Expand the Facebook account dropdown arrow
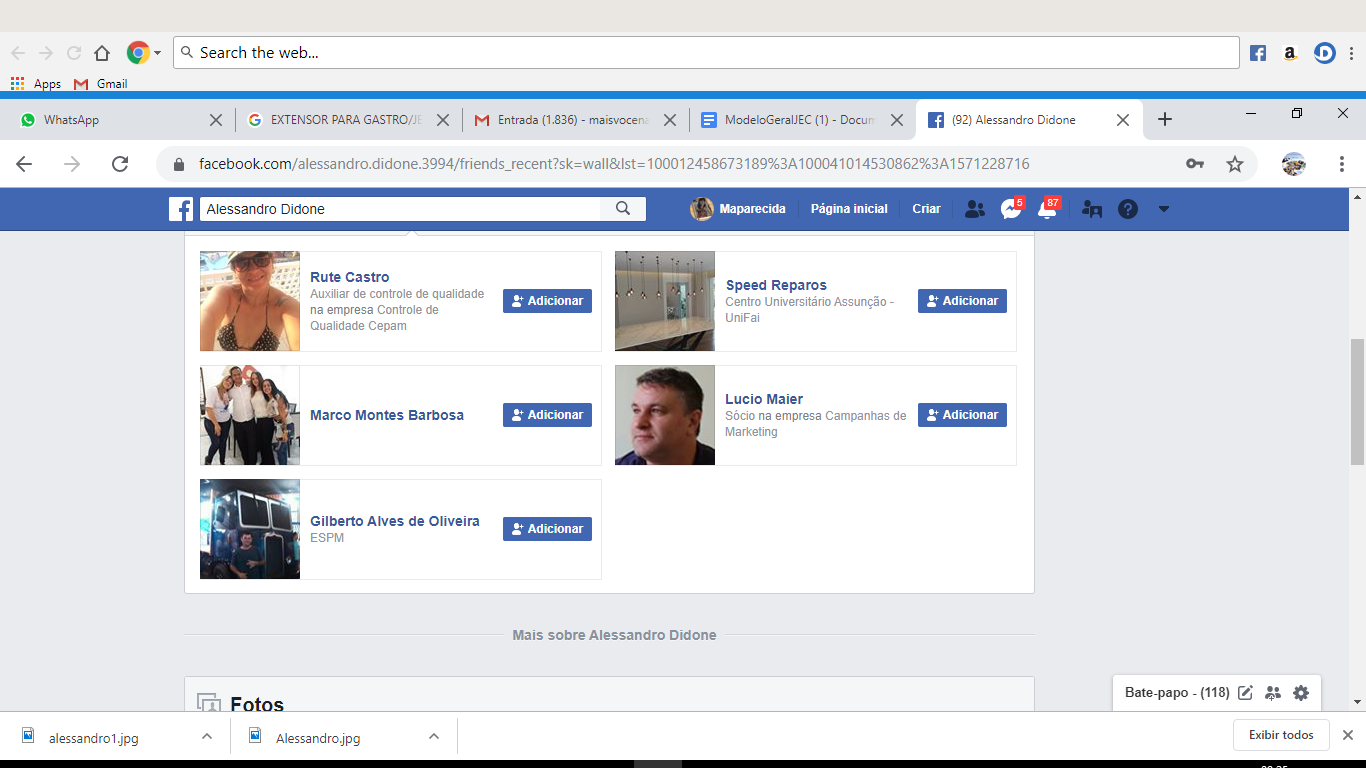 (x=1163, y=209)
